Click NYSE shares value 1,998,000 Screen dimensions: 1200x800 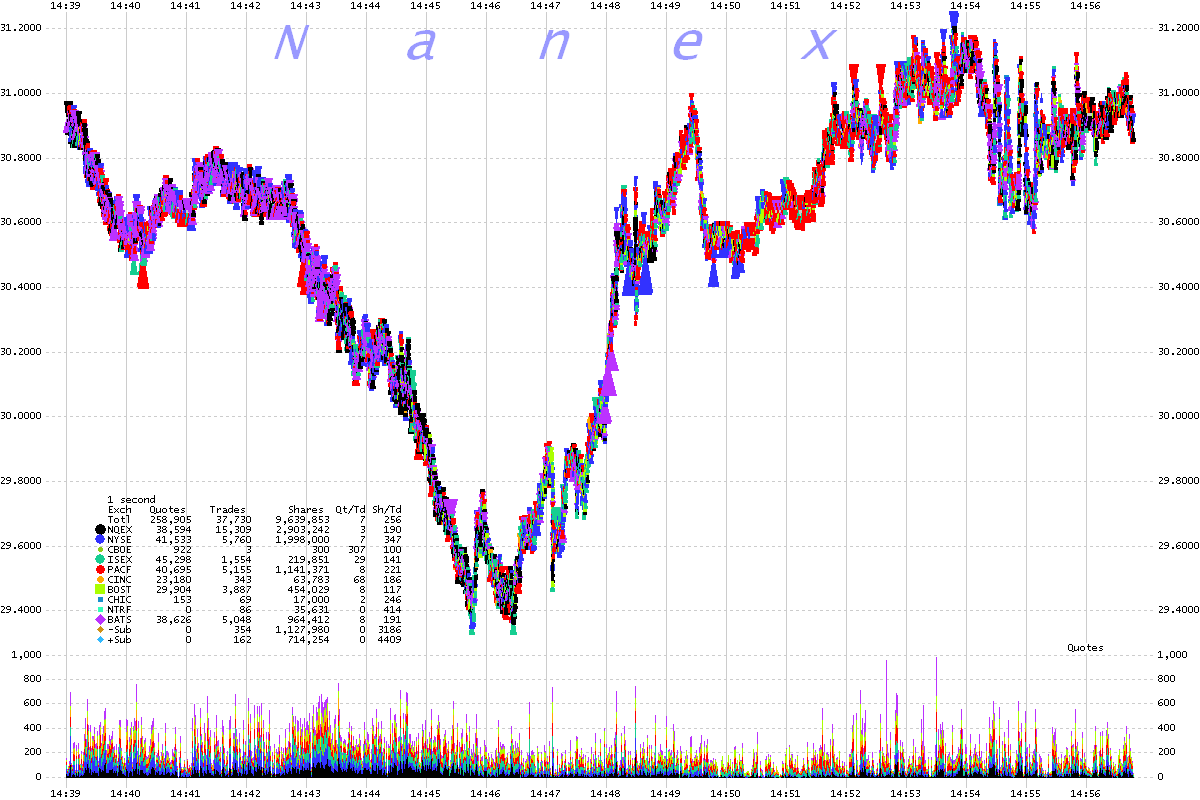click(x=302, y=539)
